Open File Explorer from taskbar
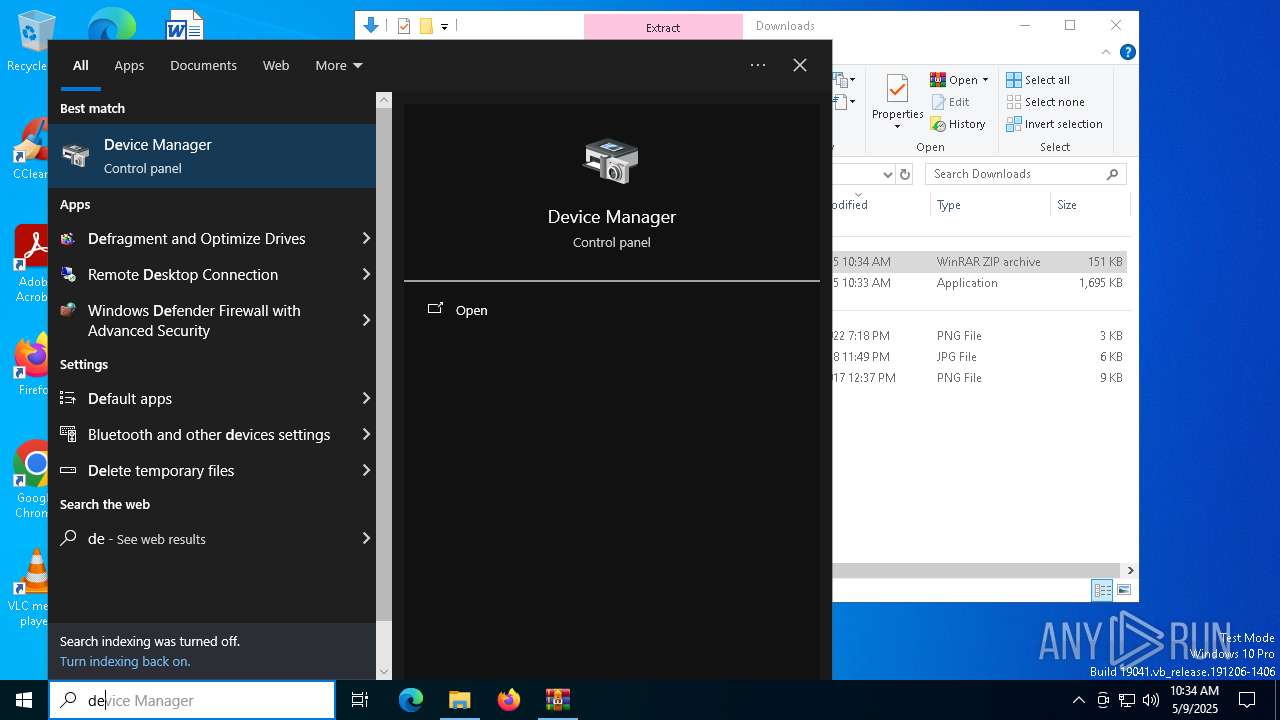The image size is (1280, 720). 459,700
